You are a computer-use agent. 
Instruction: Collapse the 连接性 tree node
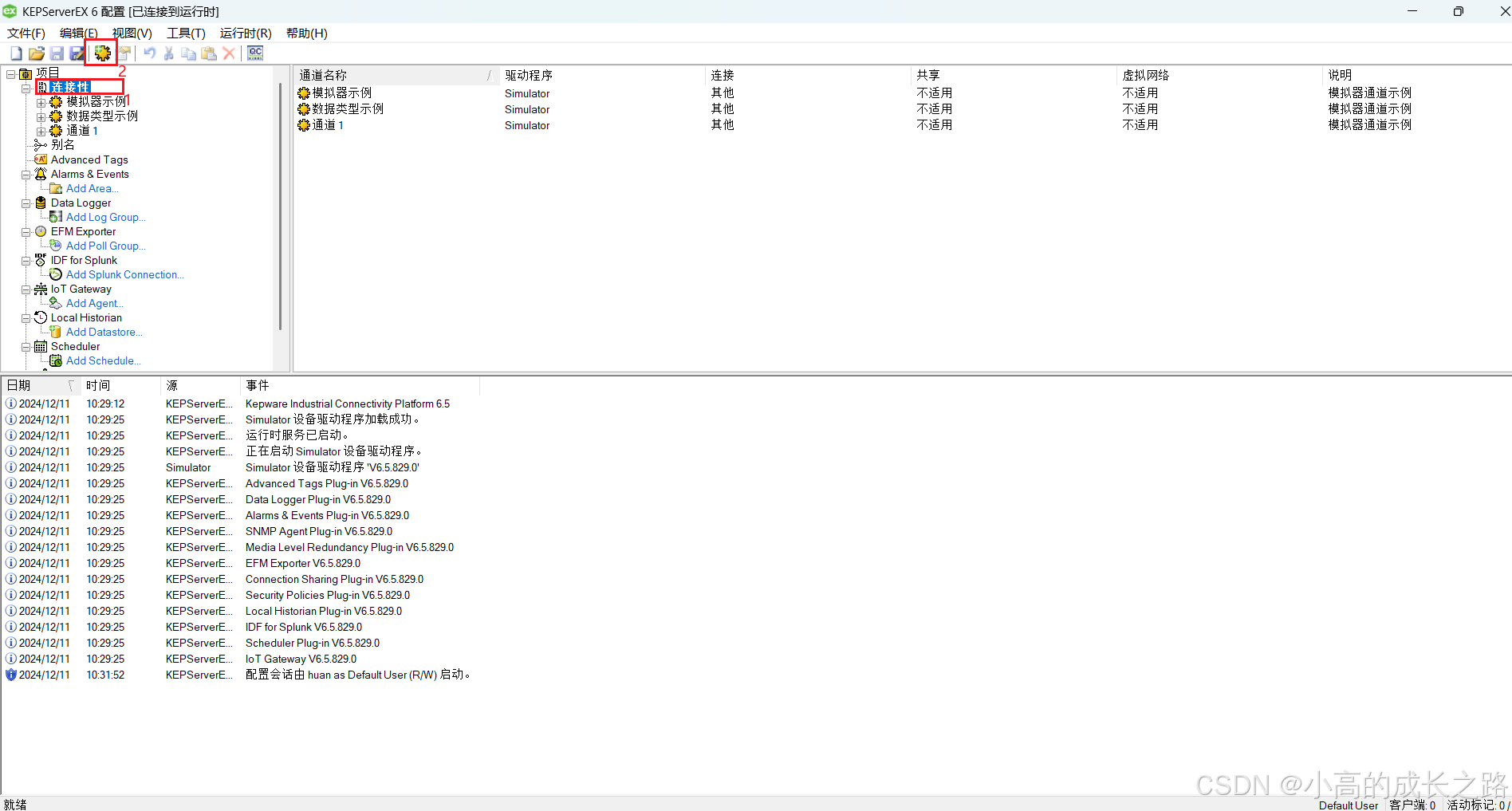(26, 88)
